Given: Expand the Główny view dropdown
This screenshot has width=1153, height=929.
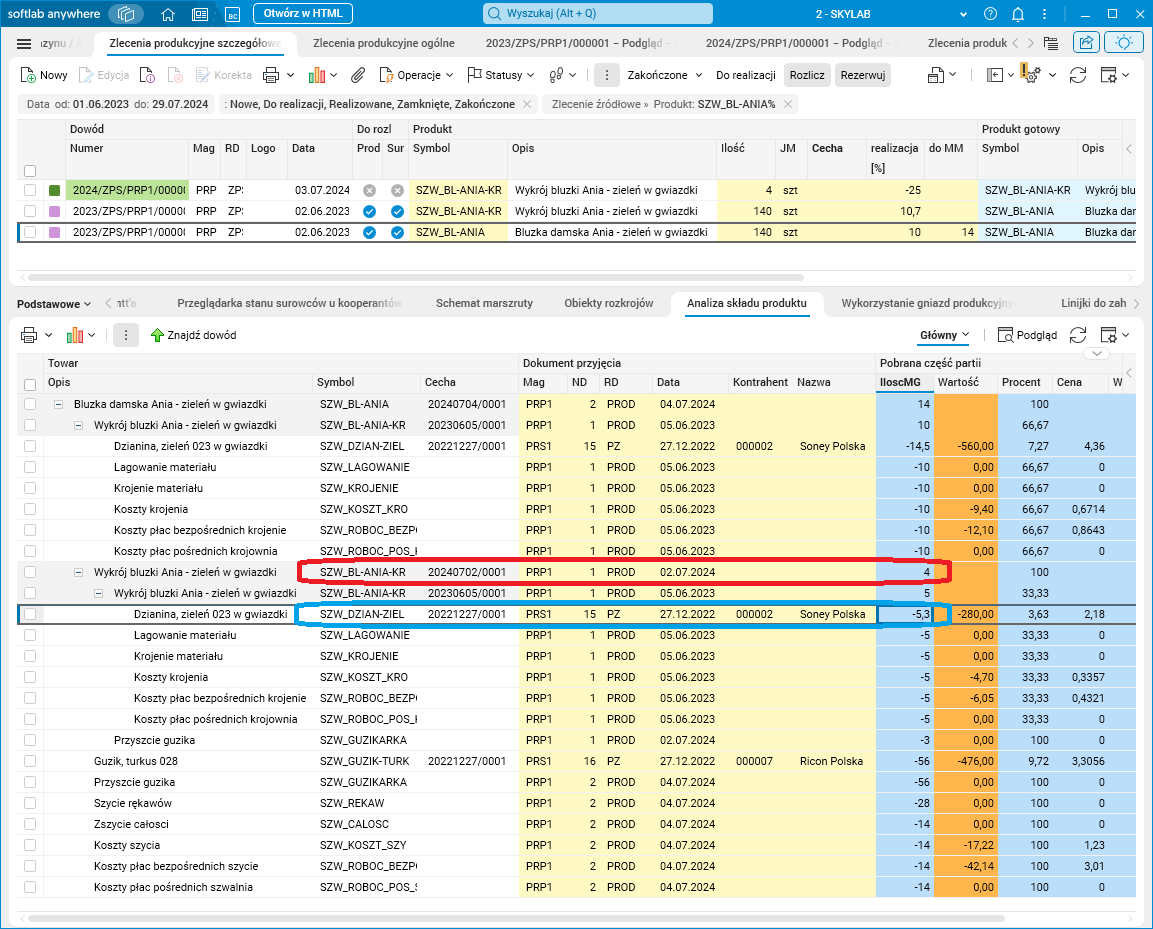Looking at the screenshot, I should coord(944,335).
